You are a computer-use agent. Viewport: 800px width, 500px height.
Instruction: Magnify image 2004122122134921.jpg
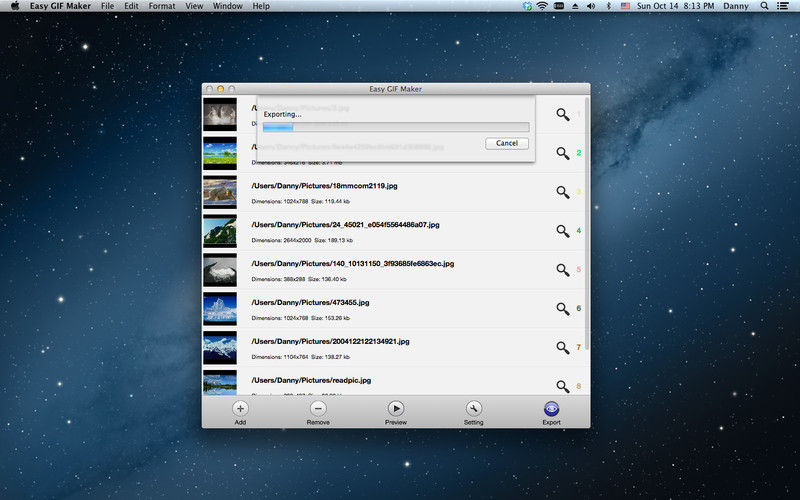(x=563, y=347)
